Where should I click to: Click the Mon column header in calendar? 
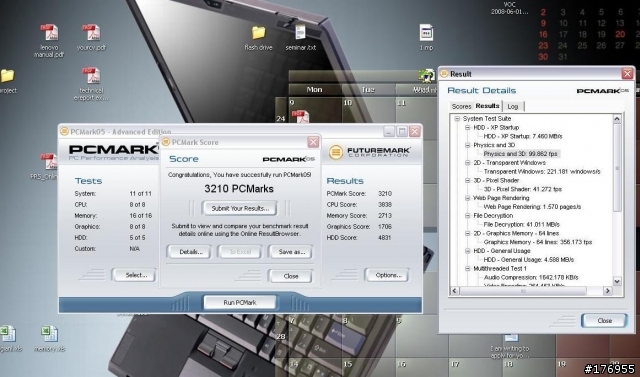point(314,89)
